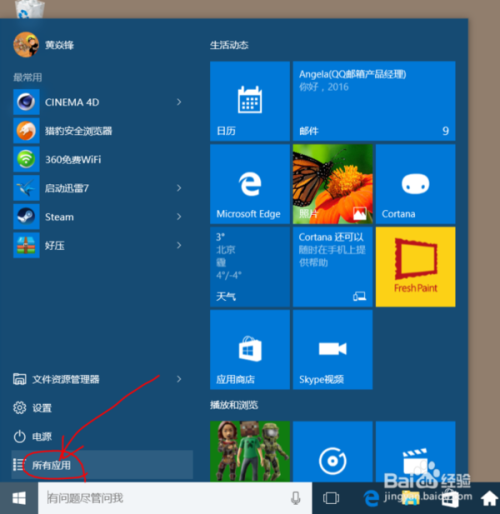Open the movies and TV clapperboard tile
The height and width of the screenshot is (514, 500).
[x=415, y=451]
